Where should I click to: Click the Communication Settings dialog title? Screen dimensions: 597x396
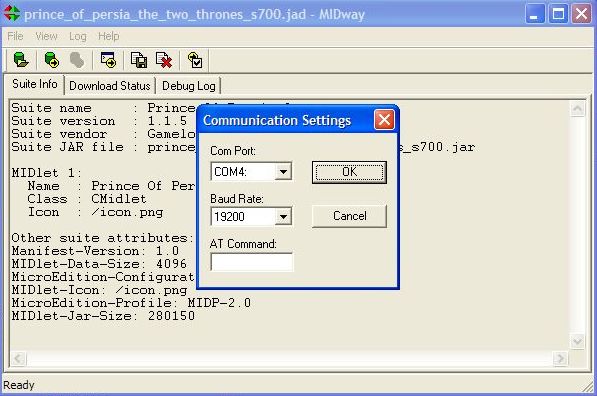277,120
